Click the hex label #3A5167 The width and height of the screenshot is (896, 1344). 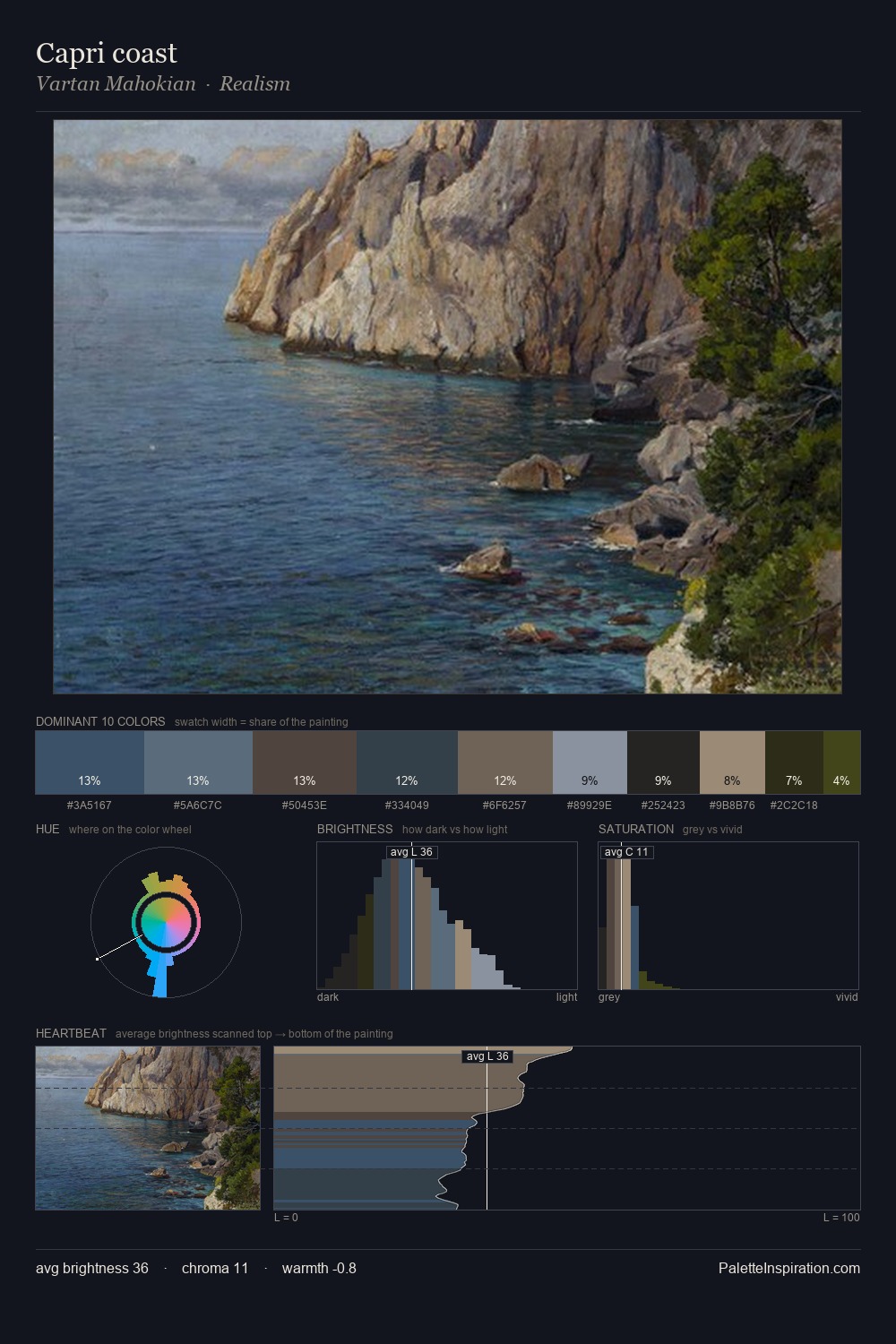90,806
